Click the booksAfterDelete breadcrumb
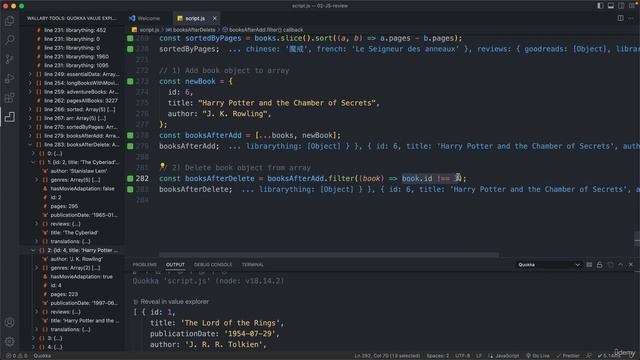 tap(193, 30)
